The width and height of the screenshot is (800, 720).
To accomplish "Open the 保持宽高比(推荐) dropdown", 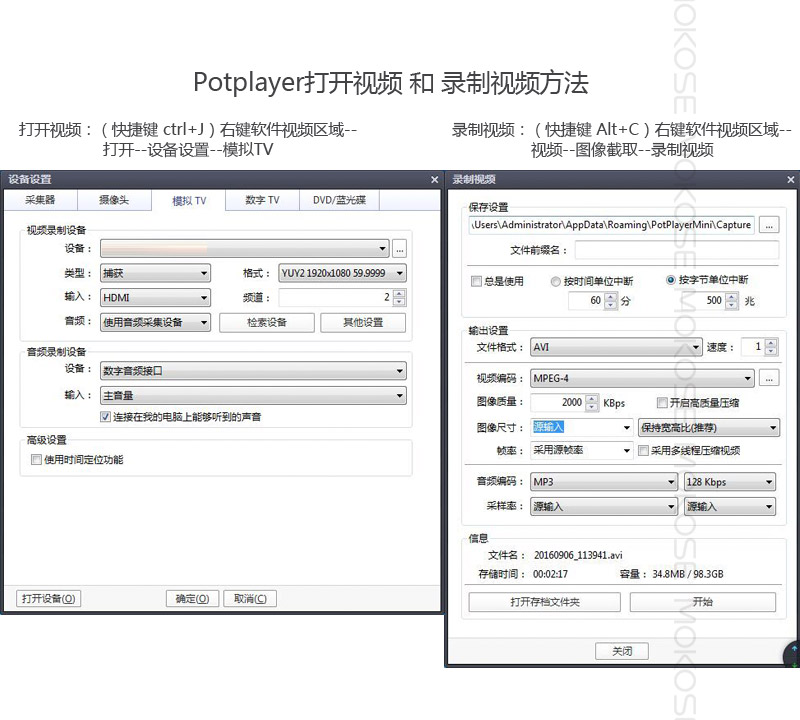I will tap(709, 427).
